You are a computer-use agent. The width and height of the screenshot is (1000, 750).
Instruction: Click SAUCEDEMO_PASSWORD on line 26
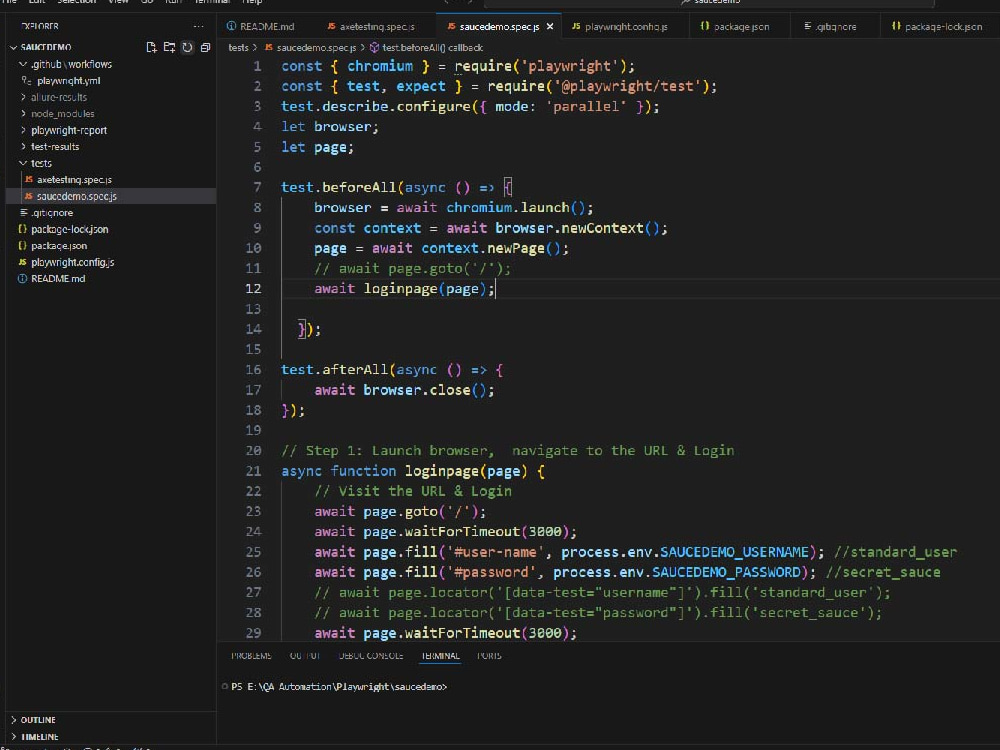[726, 572]
